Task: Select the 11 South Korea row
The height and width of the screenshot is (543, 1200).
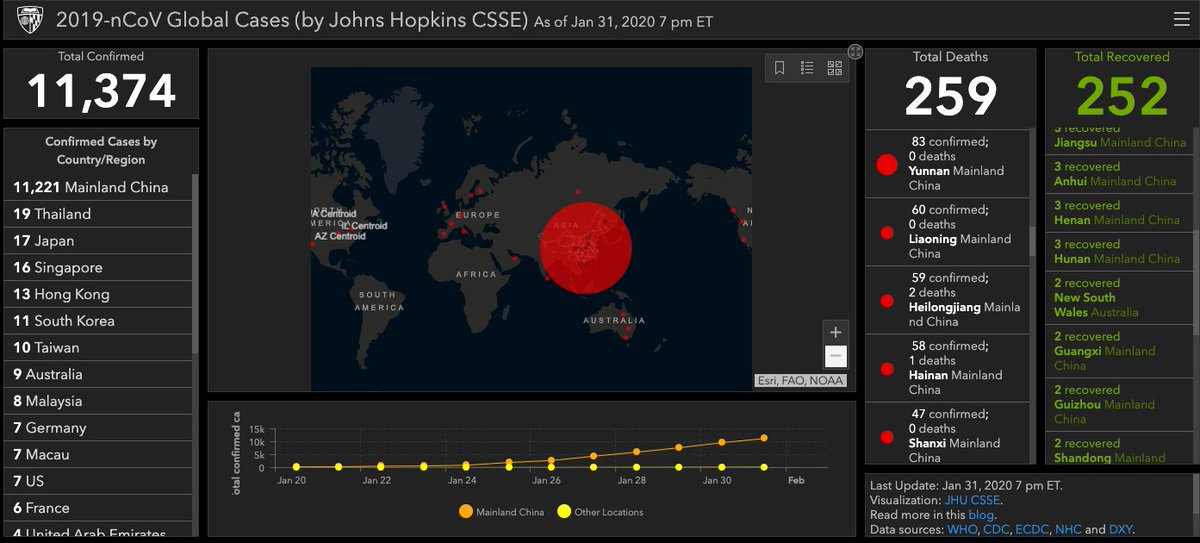Action: tap(98, 321)
